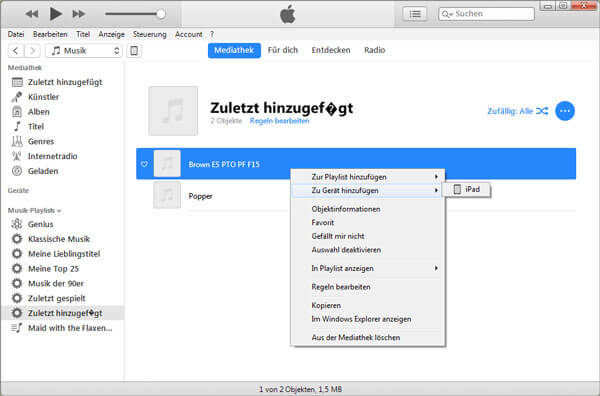Viewport: 600px width, 396px height.
Task: Choose iPad in the device submenu
Action: coord(466,189)
